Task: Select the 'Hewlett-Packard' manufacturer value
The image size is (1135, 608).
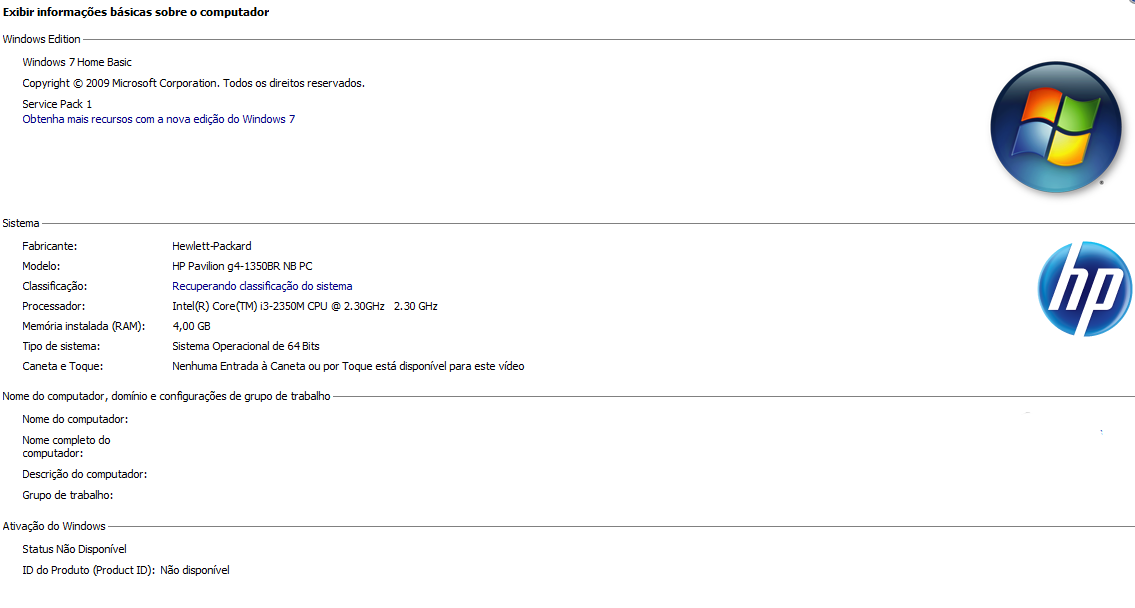Action: (x=212, y=246)
